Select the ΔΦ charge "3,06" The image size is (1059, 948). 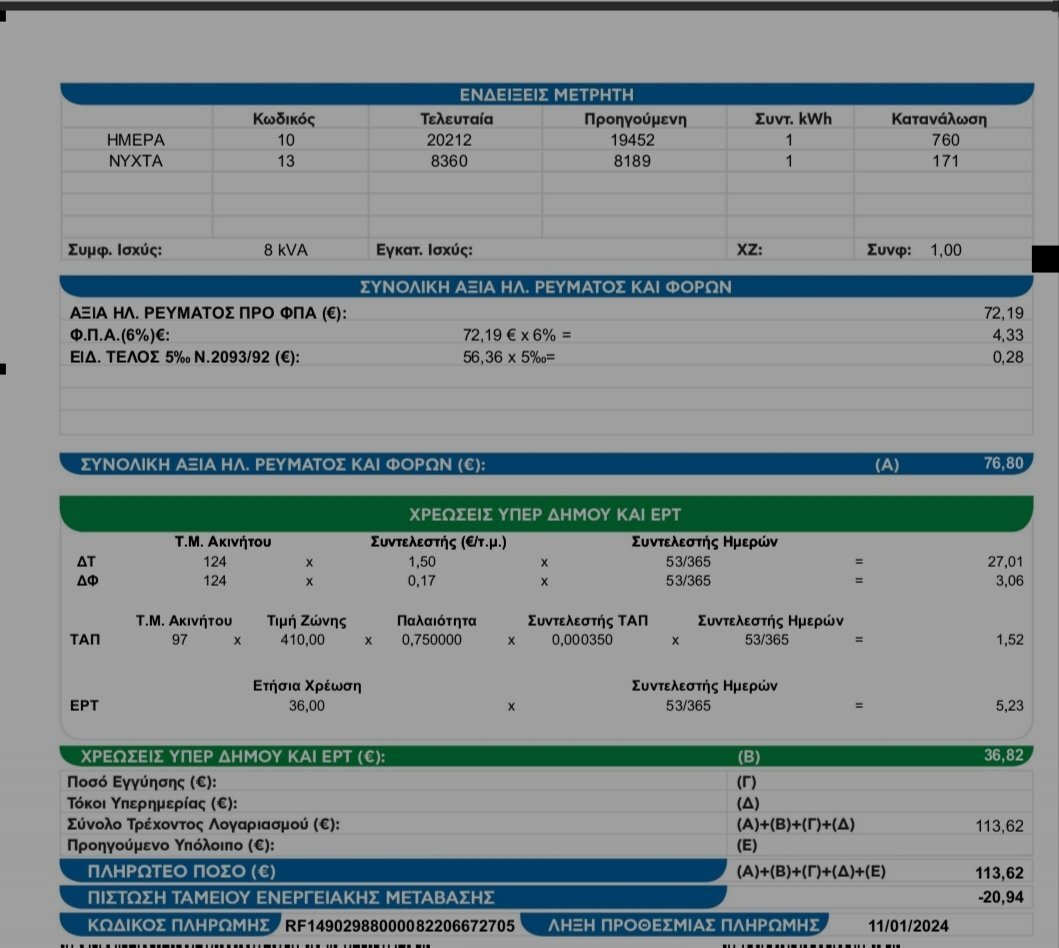click(1009, 581)
